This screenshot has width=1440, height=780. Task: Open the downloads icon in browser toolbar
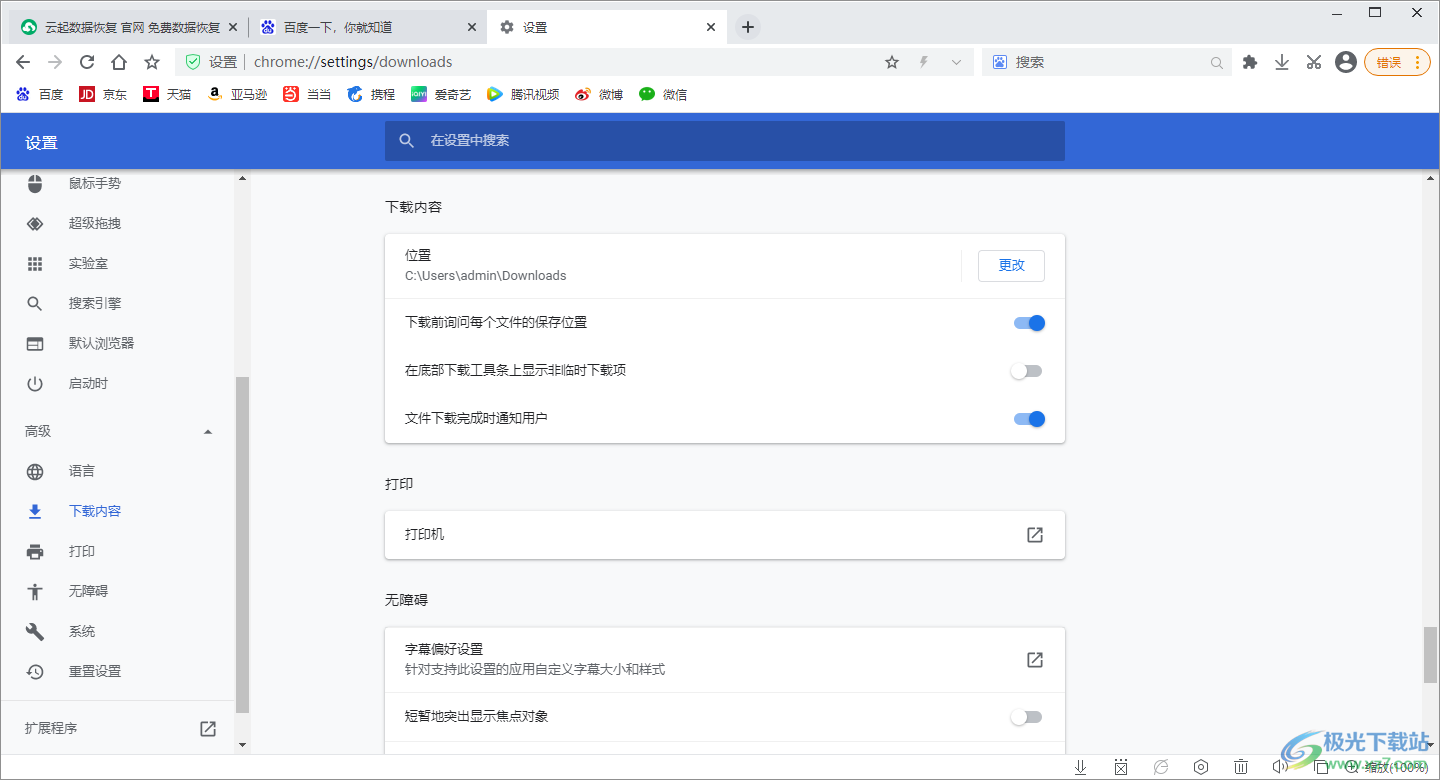1282,61
